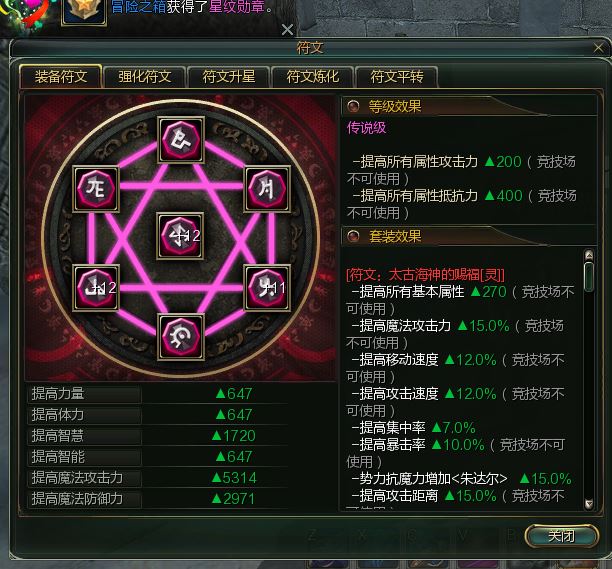Click the 等级效果 section header orb

[x=353, y=106]
